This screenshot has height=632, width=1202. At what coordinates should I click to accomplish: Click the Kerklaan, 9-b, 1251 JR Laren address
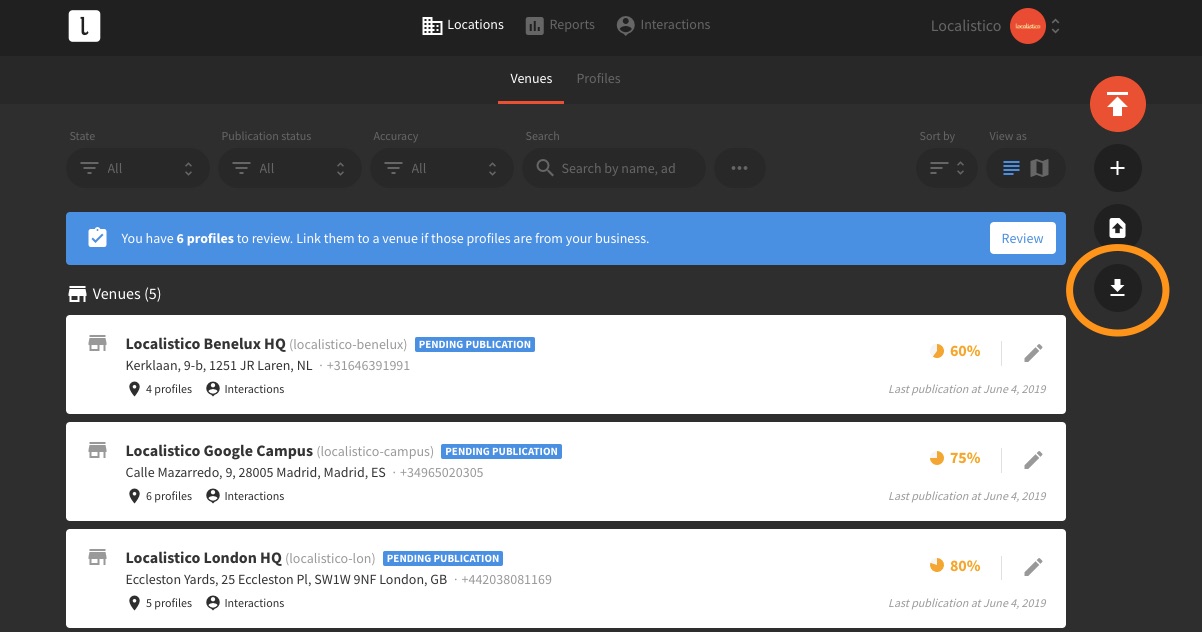(219, 366)
